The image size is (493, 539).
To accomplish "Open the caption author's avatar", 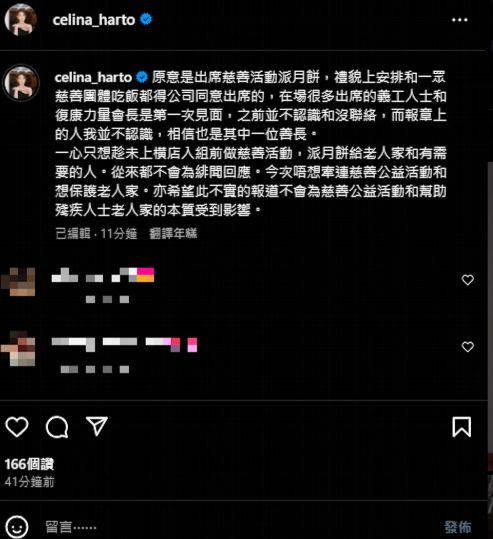I will (x=21, y=83).
